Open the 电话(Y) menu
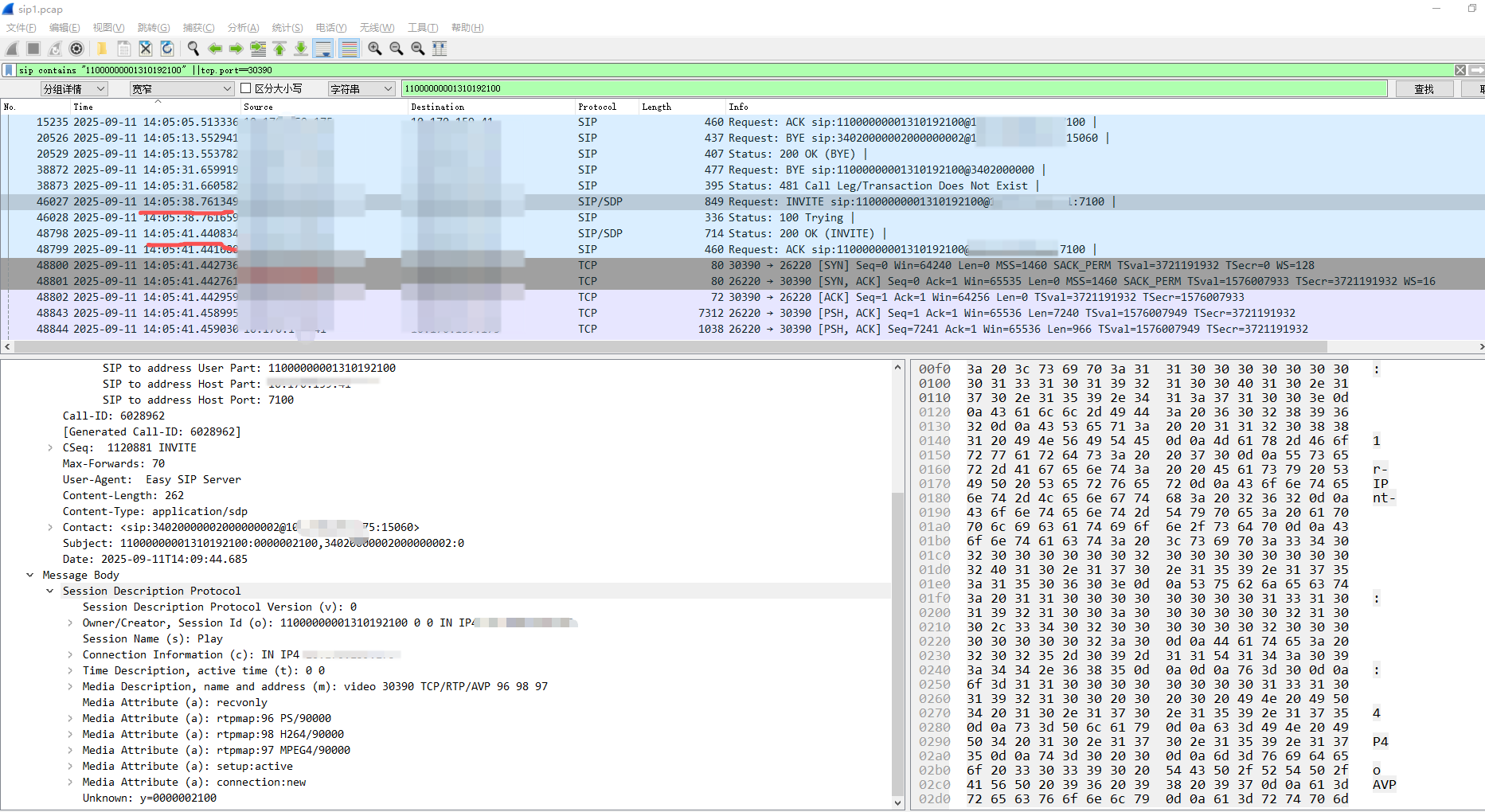Screen dimensions: 1485x812 click(331, 27)
